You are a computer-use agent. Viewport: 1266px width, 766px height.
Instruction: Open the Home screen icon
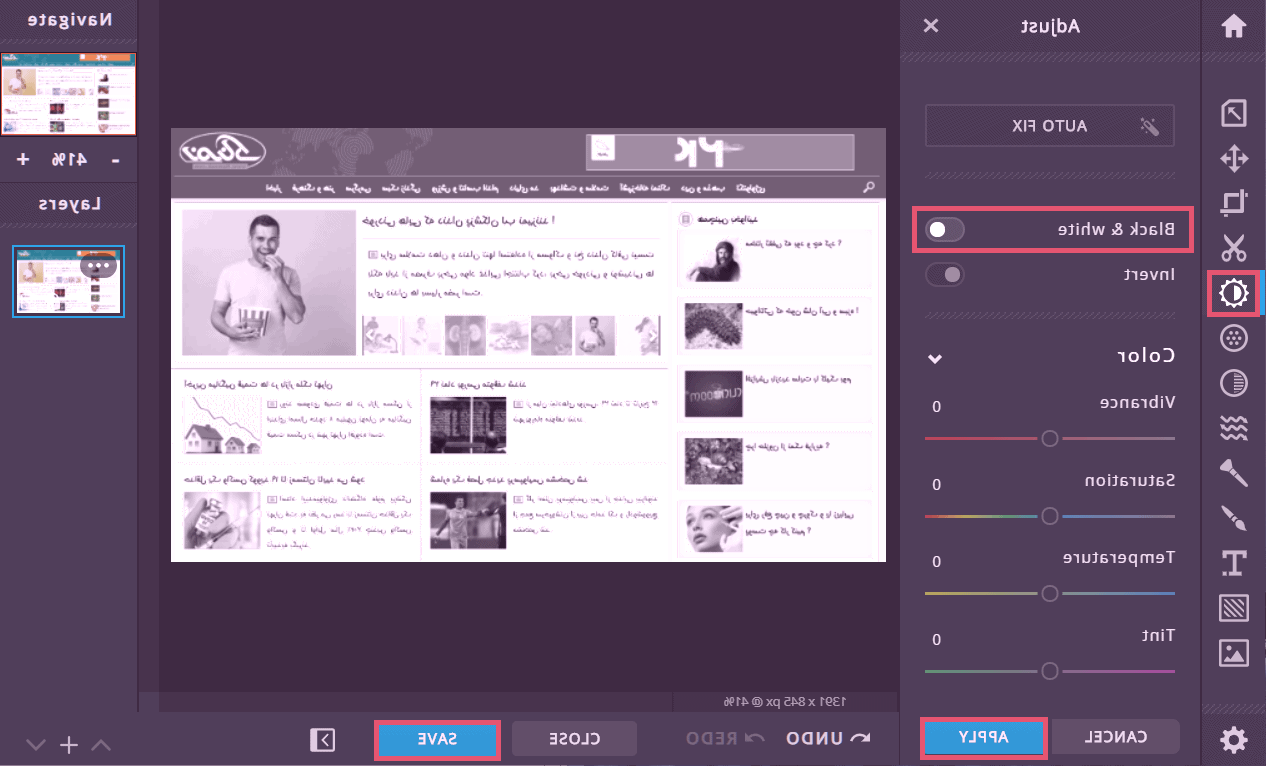[x=1234, y=26]
